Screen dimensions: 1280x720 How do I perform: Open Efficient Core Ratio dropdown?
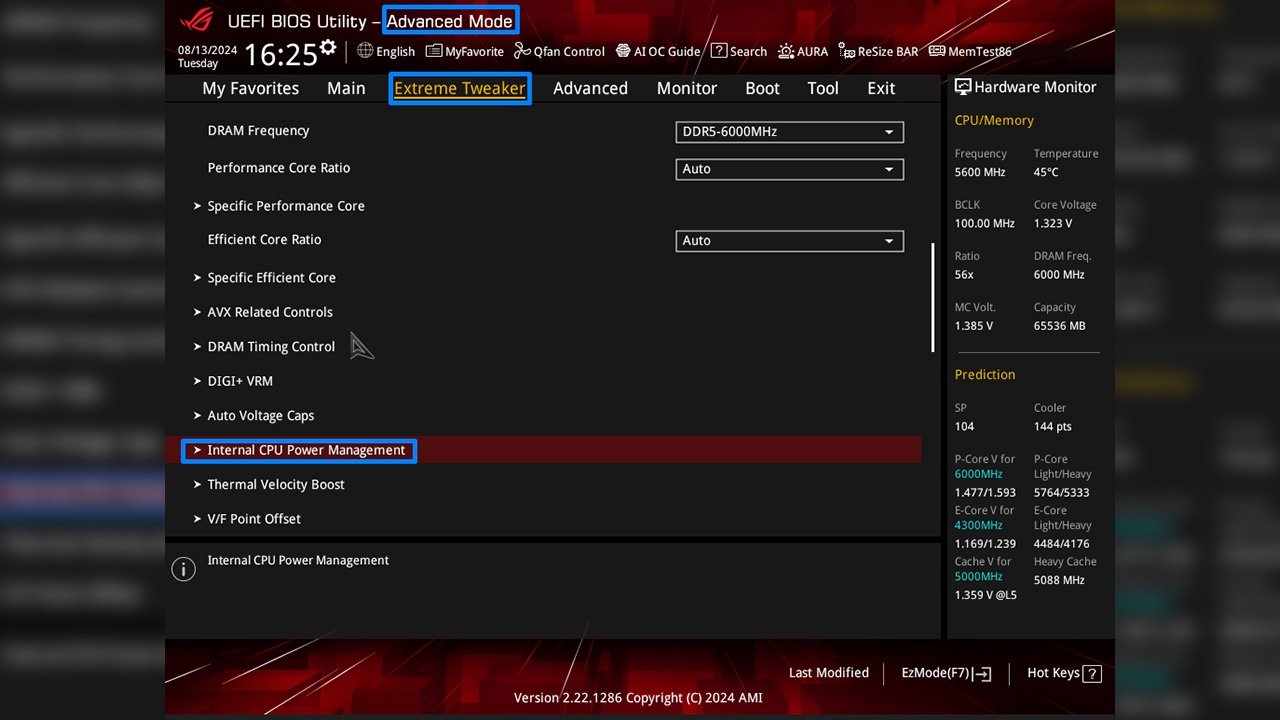[x=790, y=241]
